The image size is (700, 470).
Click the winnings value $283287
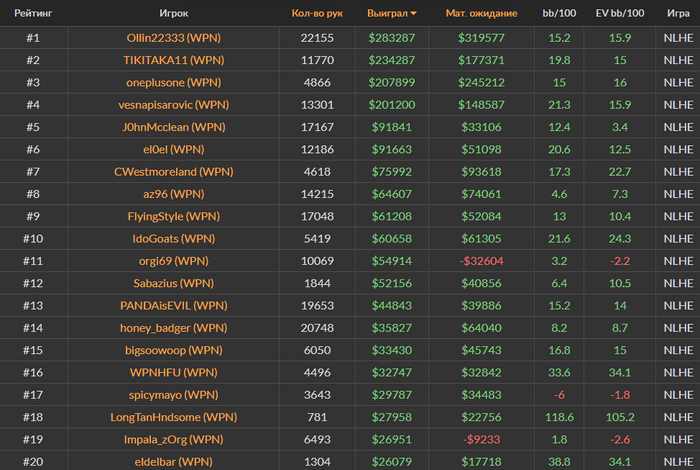(392, 38)
